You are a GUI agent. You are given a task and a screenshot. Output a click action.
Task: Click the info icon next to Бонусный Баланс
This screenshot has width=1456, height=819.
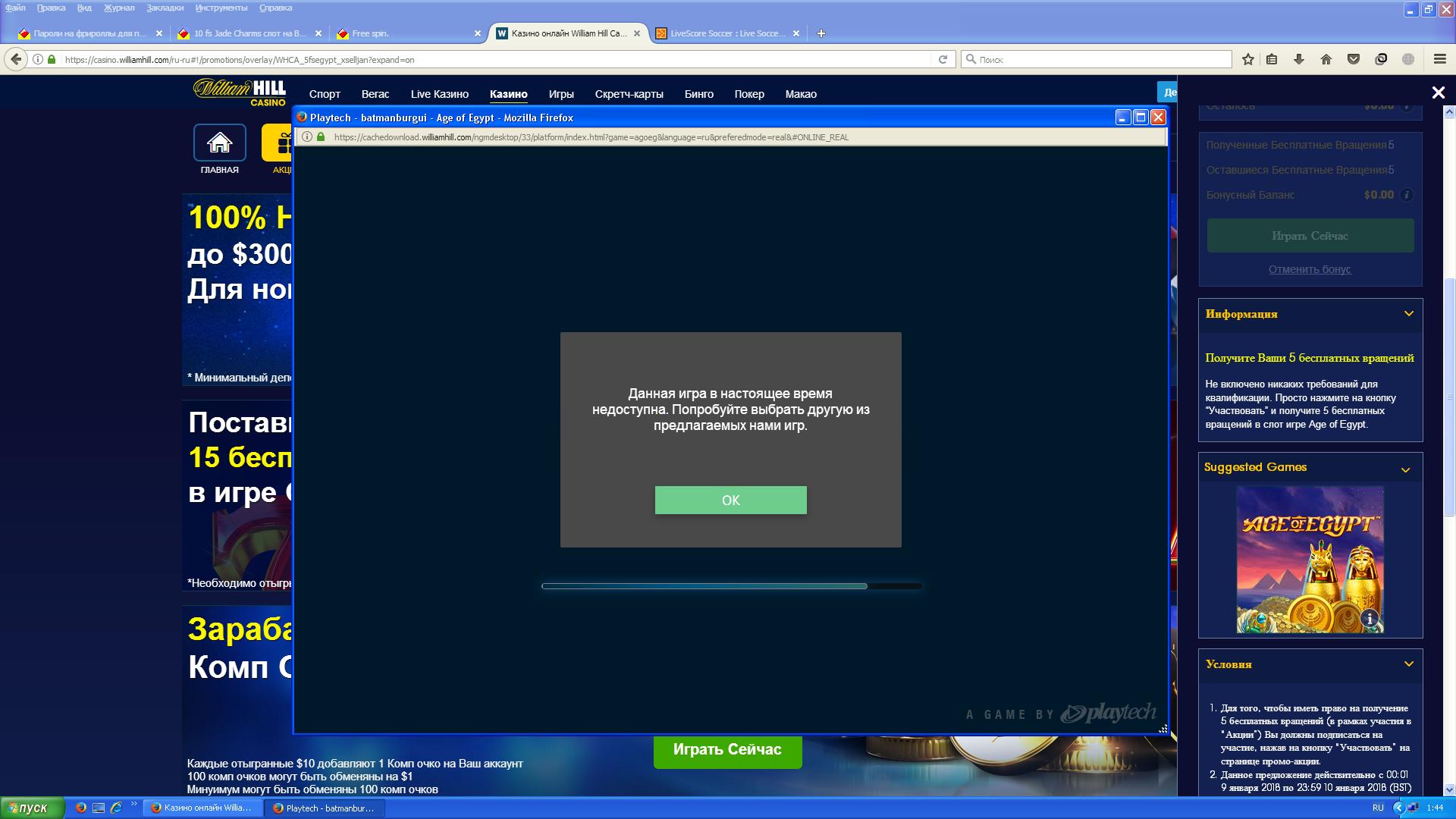pyautogui.click(x=1407, y=195)
